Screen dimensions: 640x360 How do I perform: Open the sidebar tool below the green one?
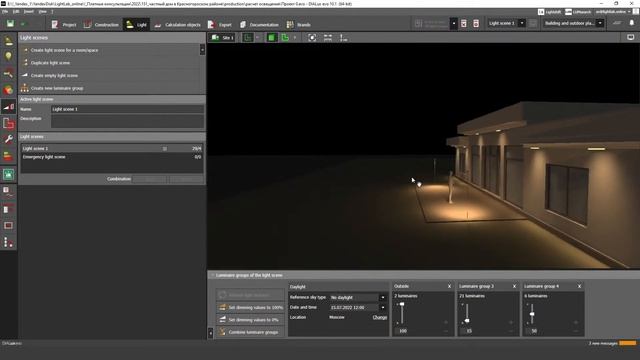(x=9, y=192)
